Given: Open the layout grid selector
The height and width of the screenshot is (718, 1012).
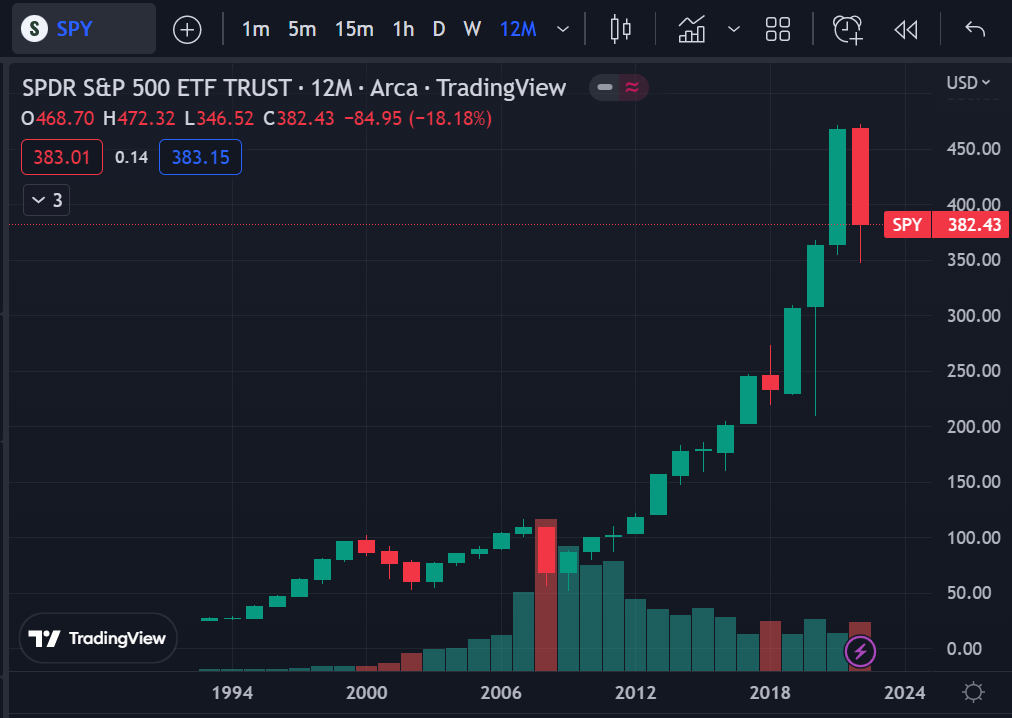Looking at the screenshot, I should coord(778,29).
